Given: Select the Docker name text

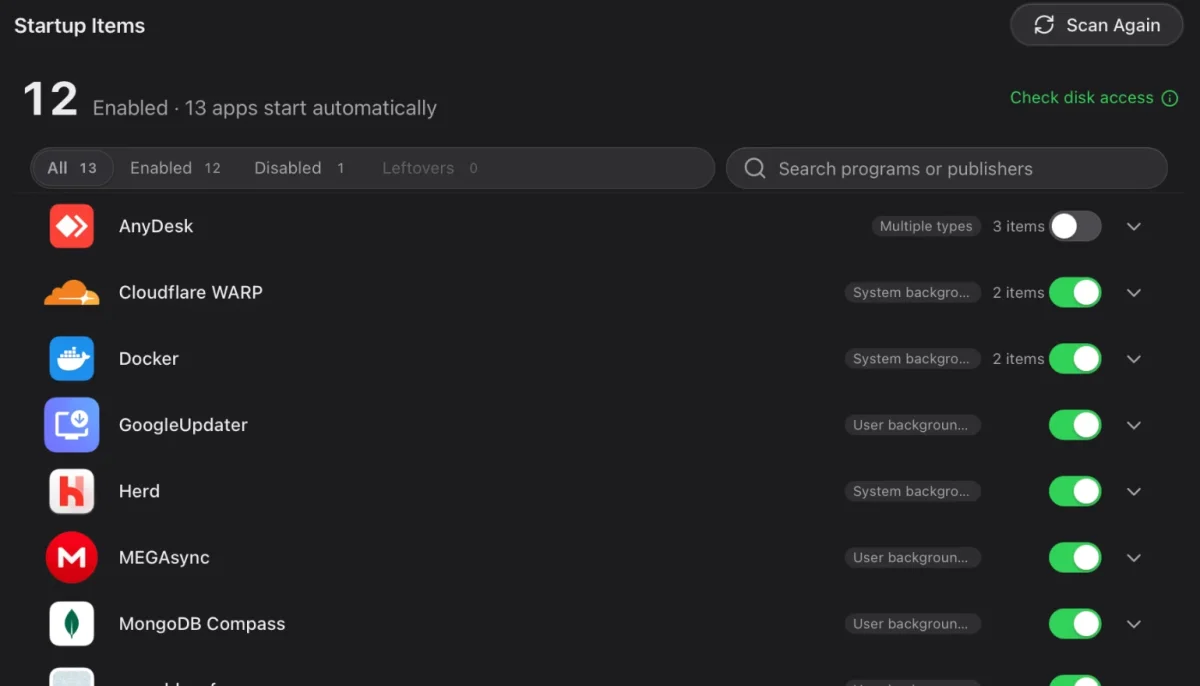Looking at the screenshot, I should pos(149,359).
